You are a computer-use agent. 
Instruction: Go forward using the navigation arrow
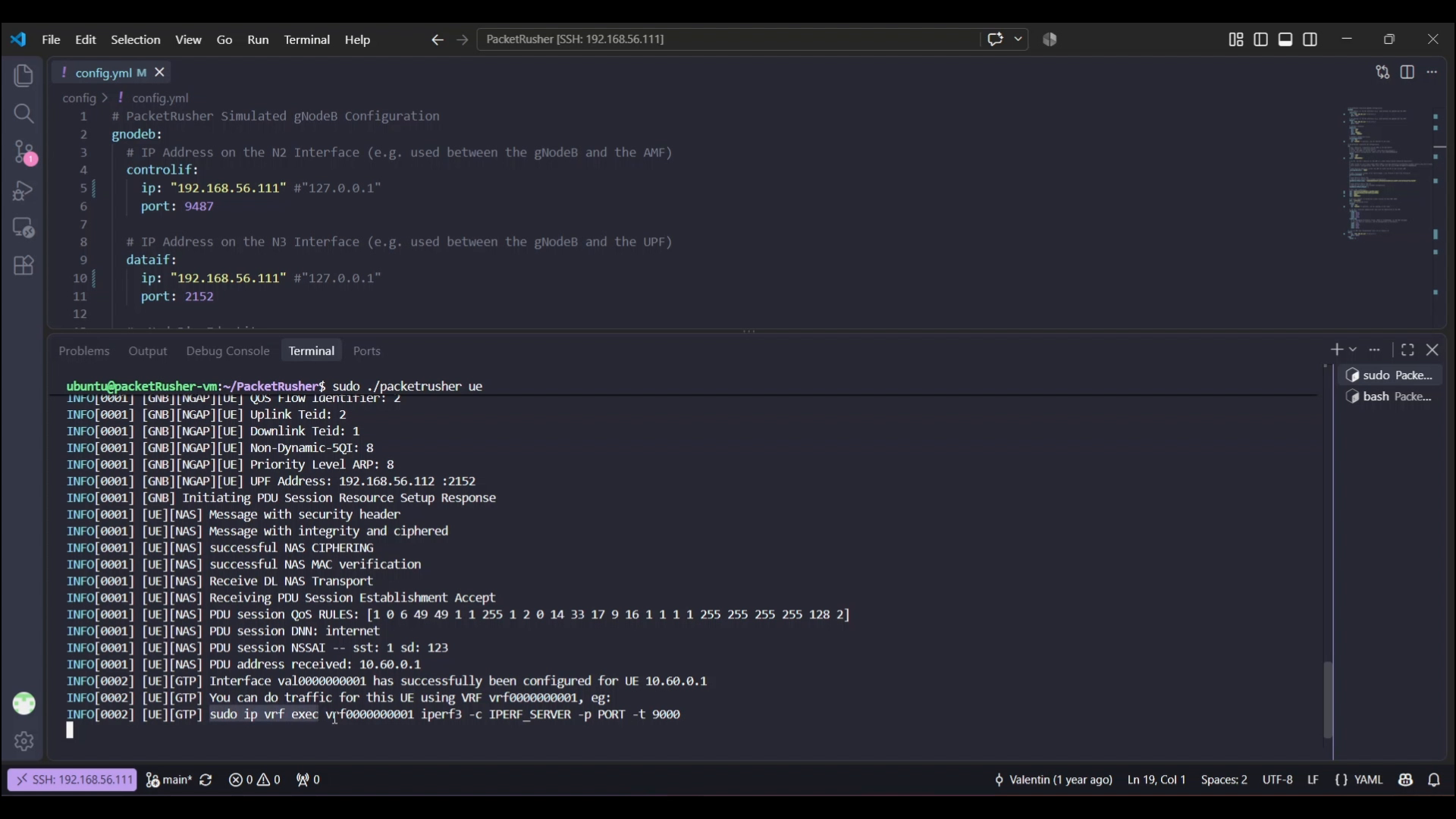pos(463,39)
